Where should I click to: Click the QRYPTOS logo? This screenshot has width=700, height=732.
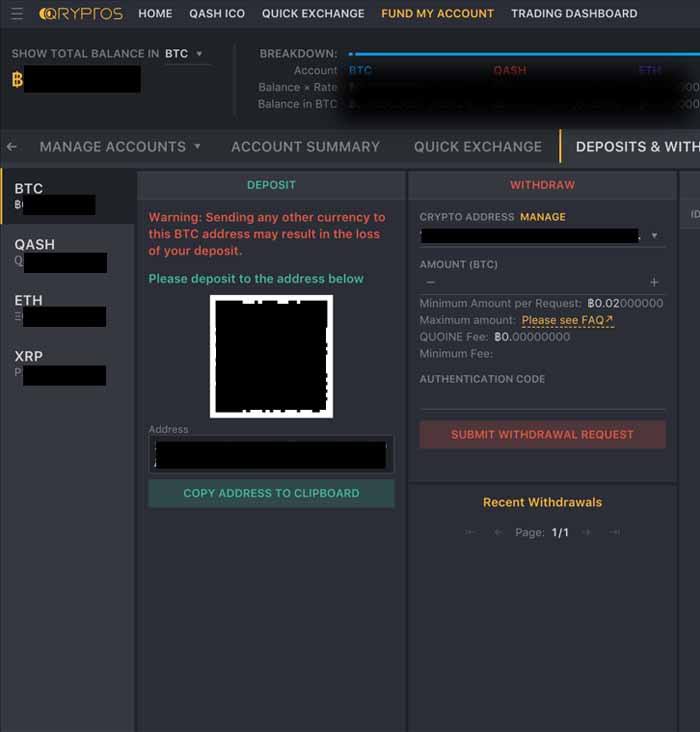pos(81,14)
